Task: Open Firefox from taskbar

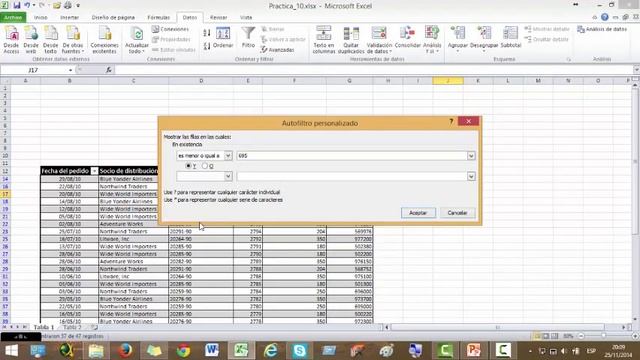Action: [125, 351]
